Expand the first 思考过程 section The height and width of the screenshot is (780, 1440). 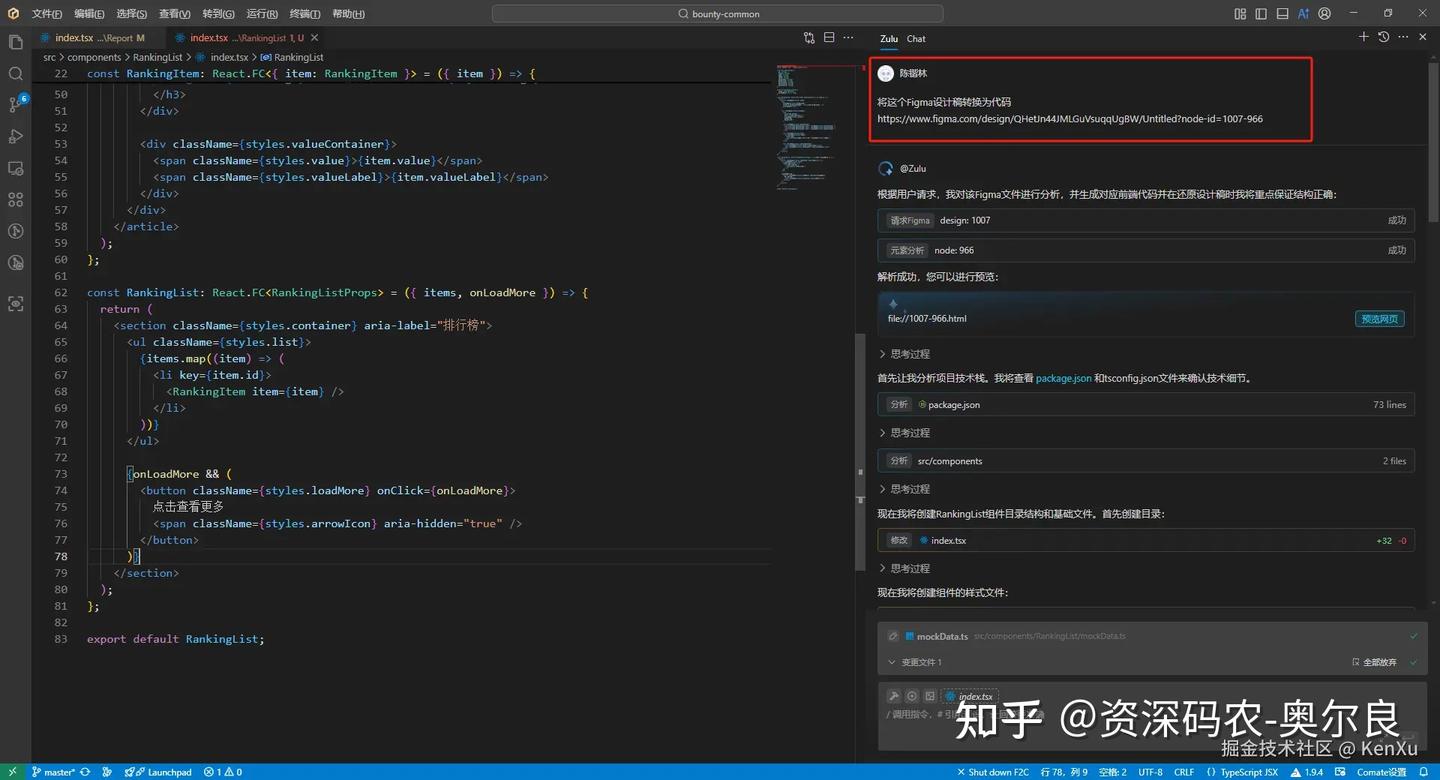pyautogui.click(x=904, y=354)
